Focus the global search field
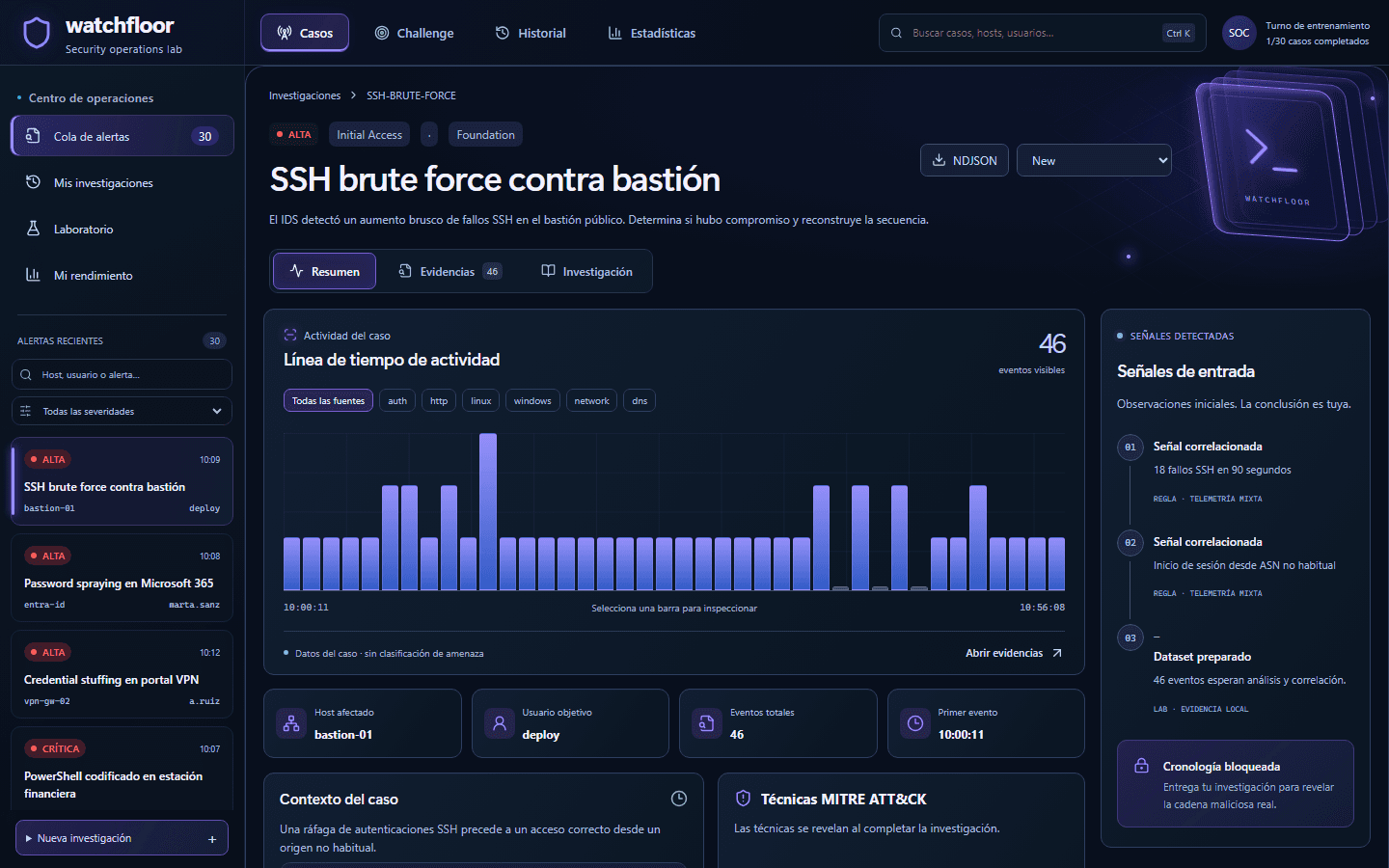Viewport: 1389px width, 868px height. (1042, 33)
